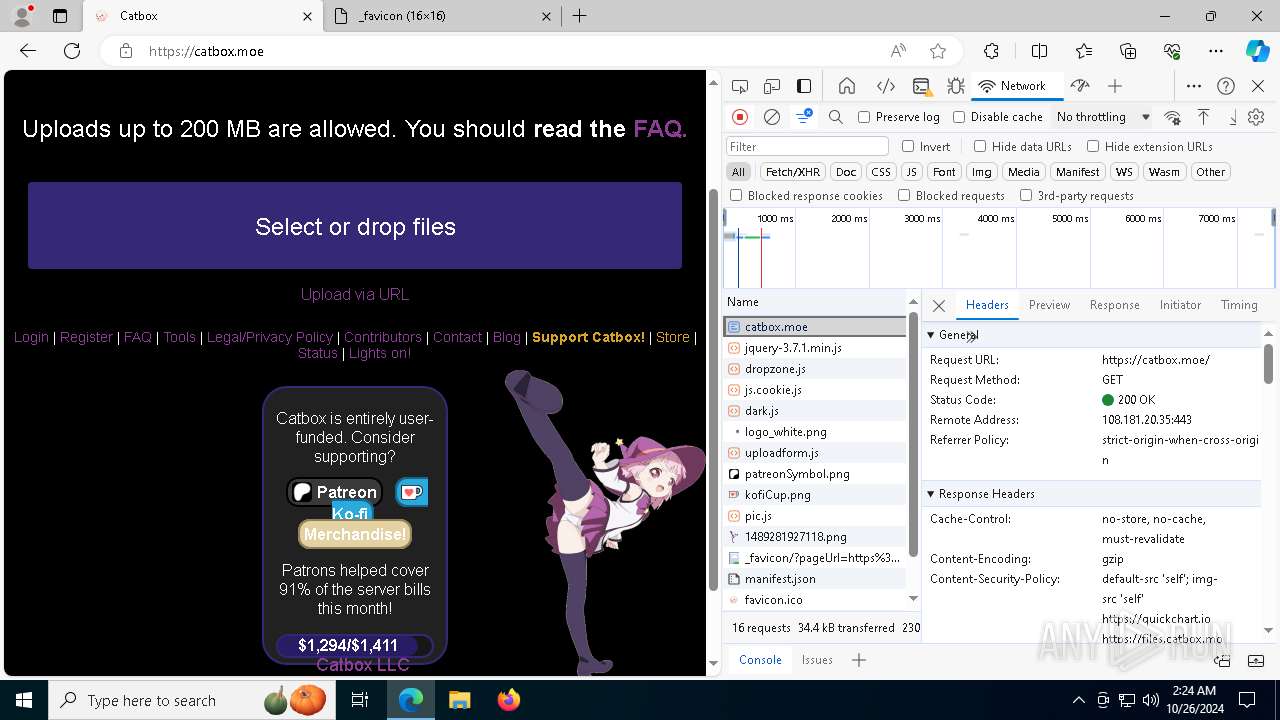Image resolution: width=1280 pixels, height=720 pixels.
Task: Close the request details pane
Action: pyautogui.click(x=938, y=306)
